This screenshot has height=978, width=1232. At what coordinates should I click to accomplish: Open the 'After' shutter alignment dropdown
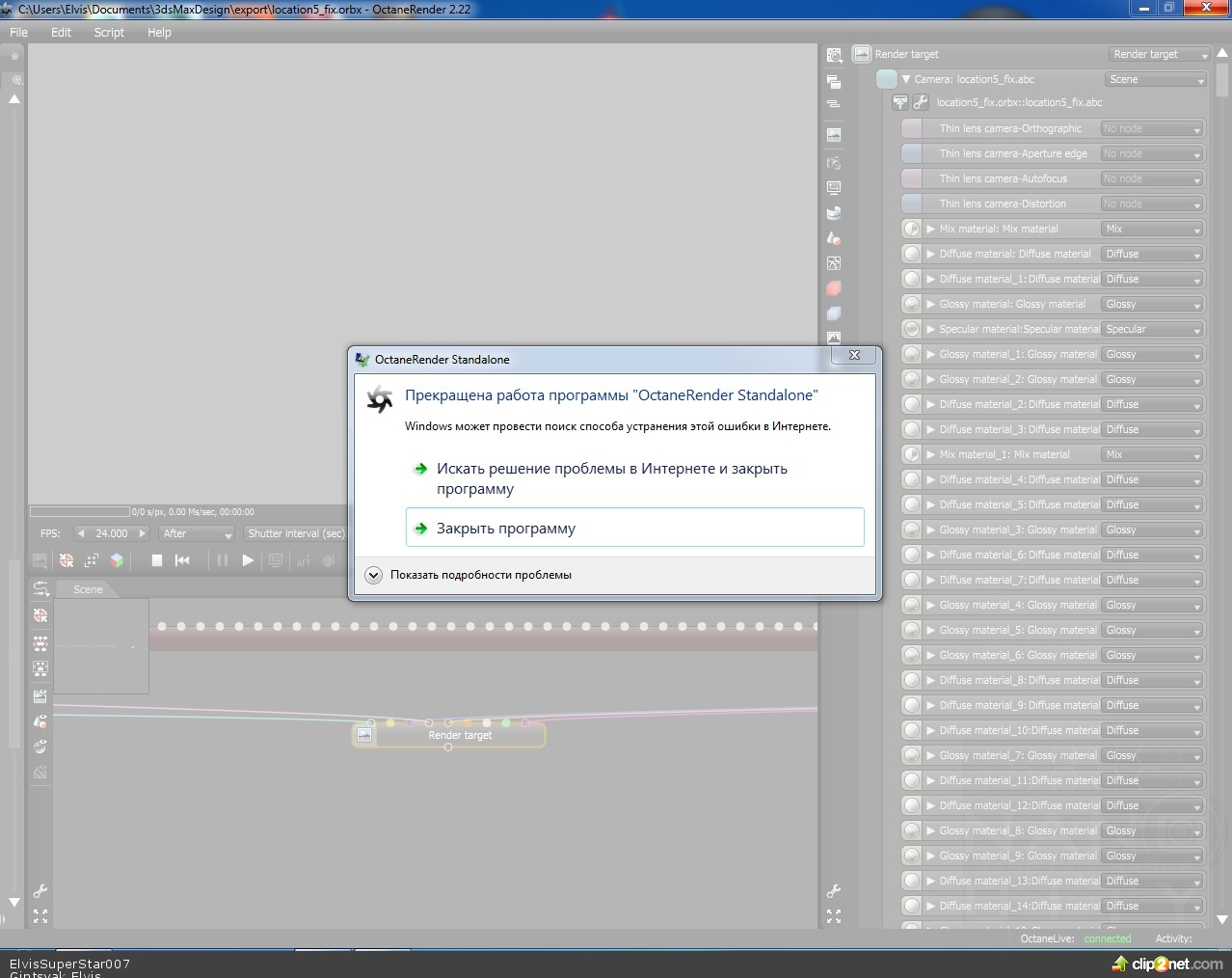[197, 533]
